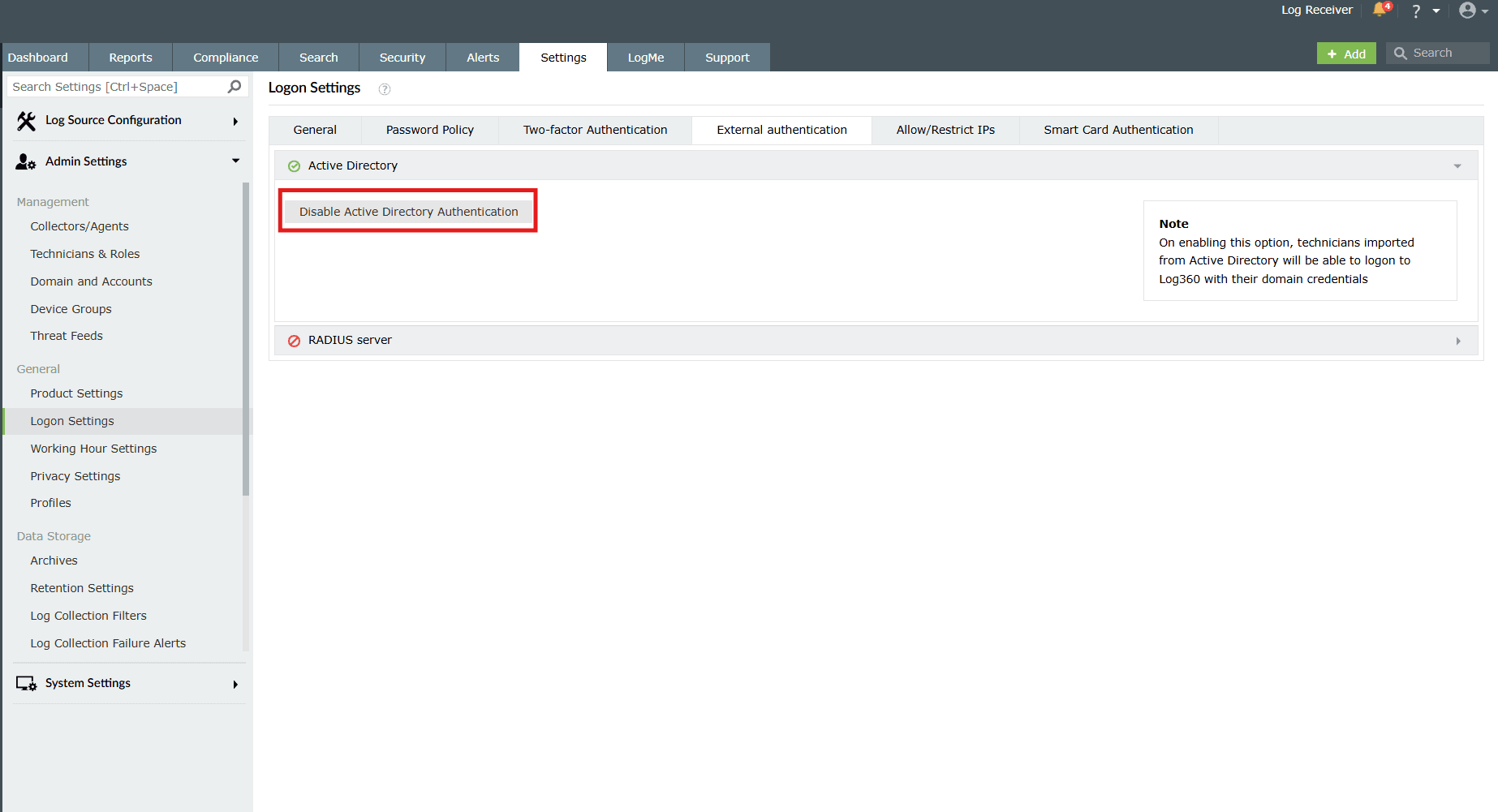Click the magnifier icon in top Search box
Viewport: 1498px width, 812px height.
pos(1400,54)
